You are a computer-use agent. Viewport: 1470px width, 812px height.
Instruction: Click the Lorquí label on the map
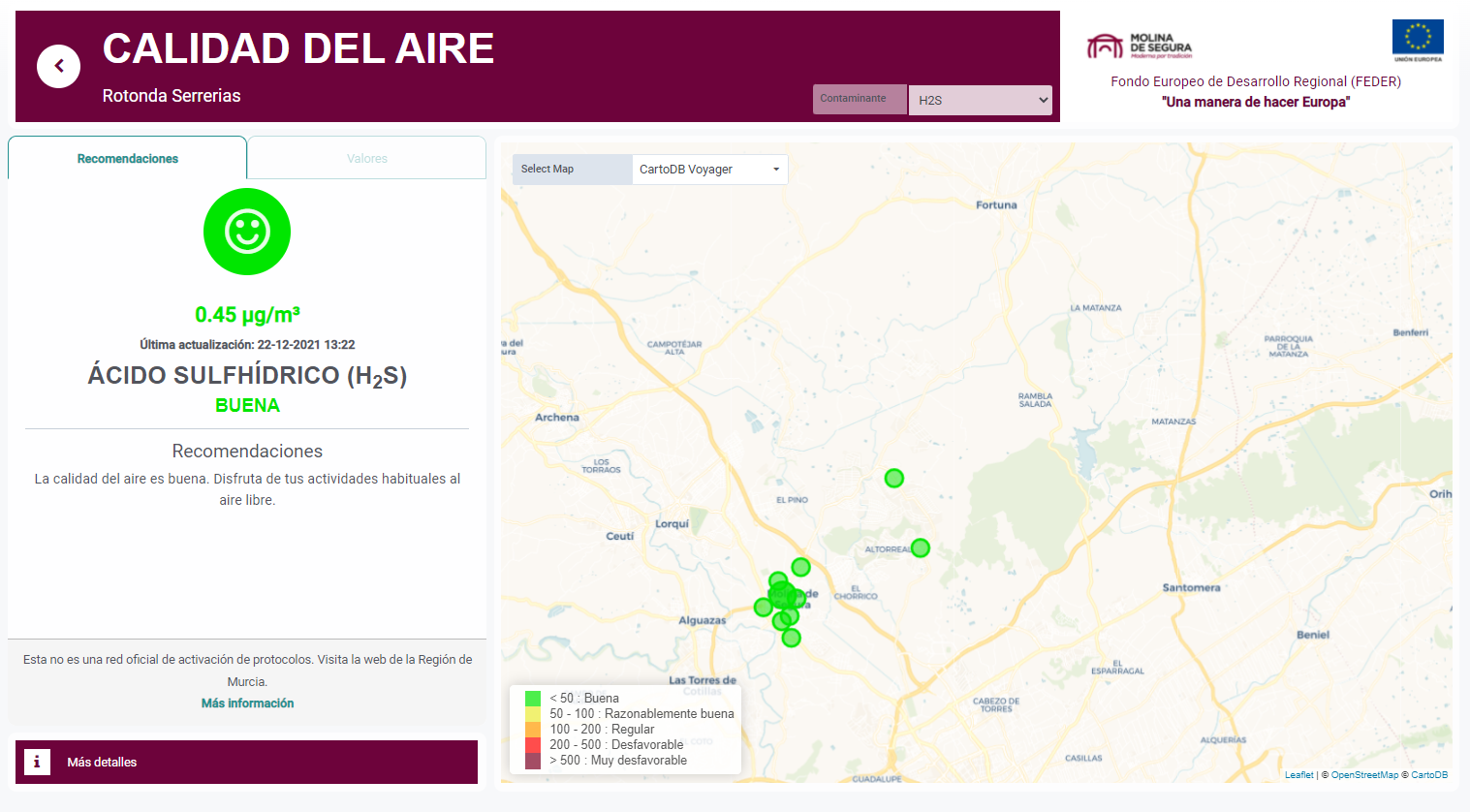(672, 524)
